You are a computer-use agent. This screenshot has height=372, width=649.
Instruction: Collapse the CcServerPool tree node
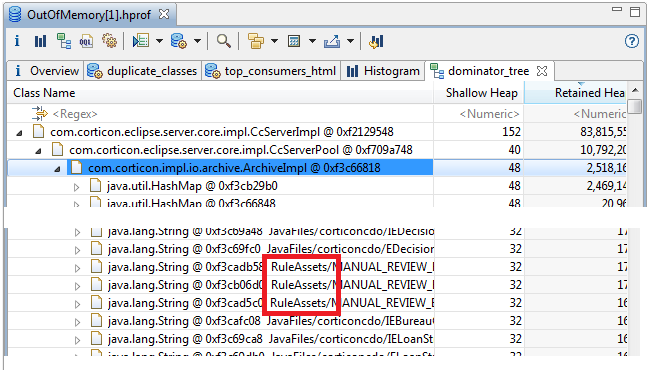38,151
